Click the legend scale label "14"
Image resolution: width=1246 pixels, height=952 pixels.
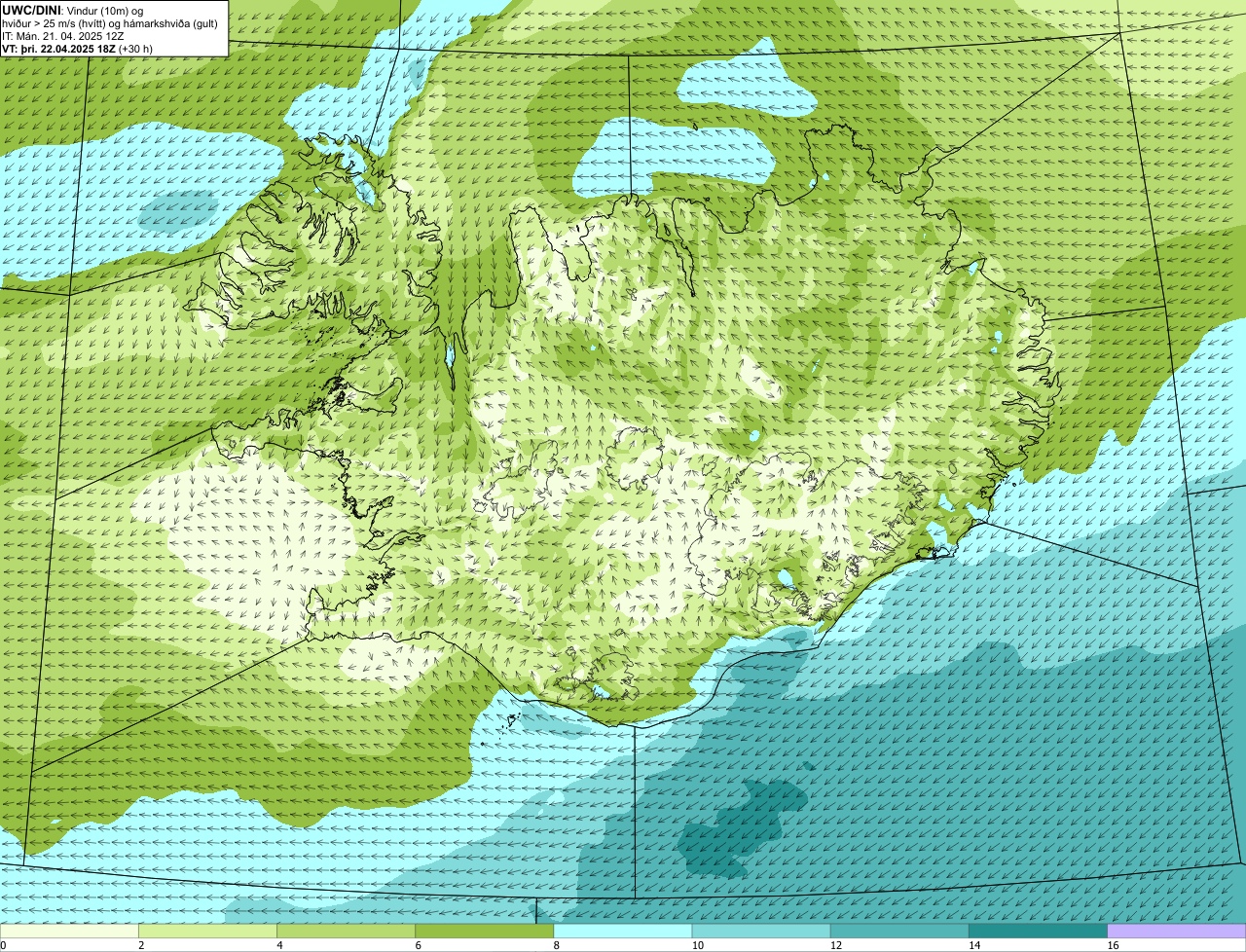pyautogui.click(x=974, y=945)
